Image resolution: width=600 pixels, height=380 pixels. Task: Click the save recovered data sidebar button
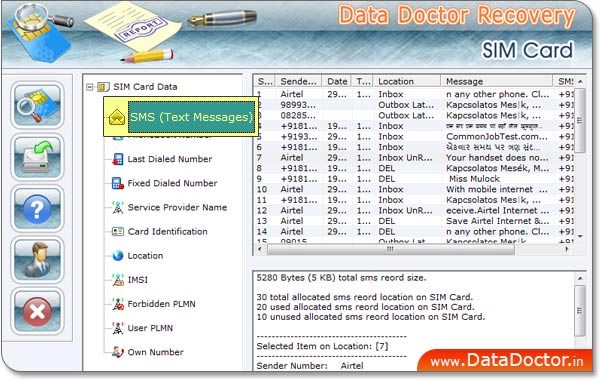coord(37,157)
